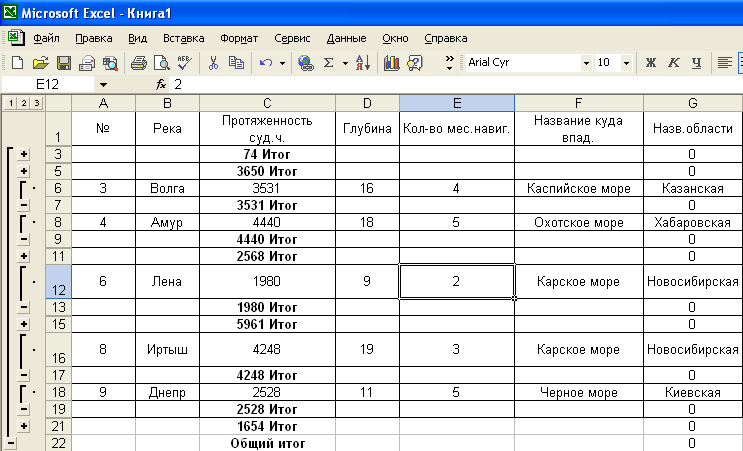Undo the last action
The width and height of the screenshot is (743, 451).
(x=266, y=63)
